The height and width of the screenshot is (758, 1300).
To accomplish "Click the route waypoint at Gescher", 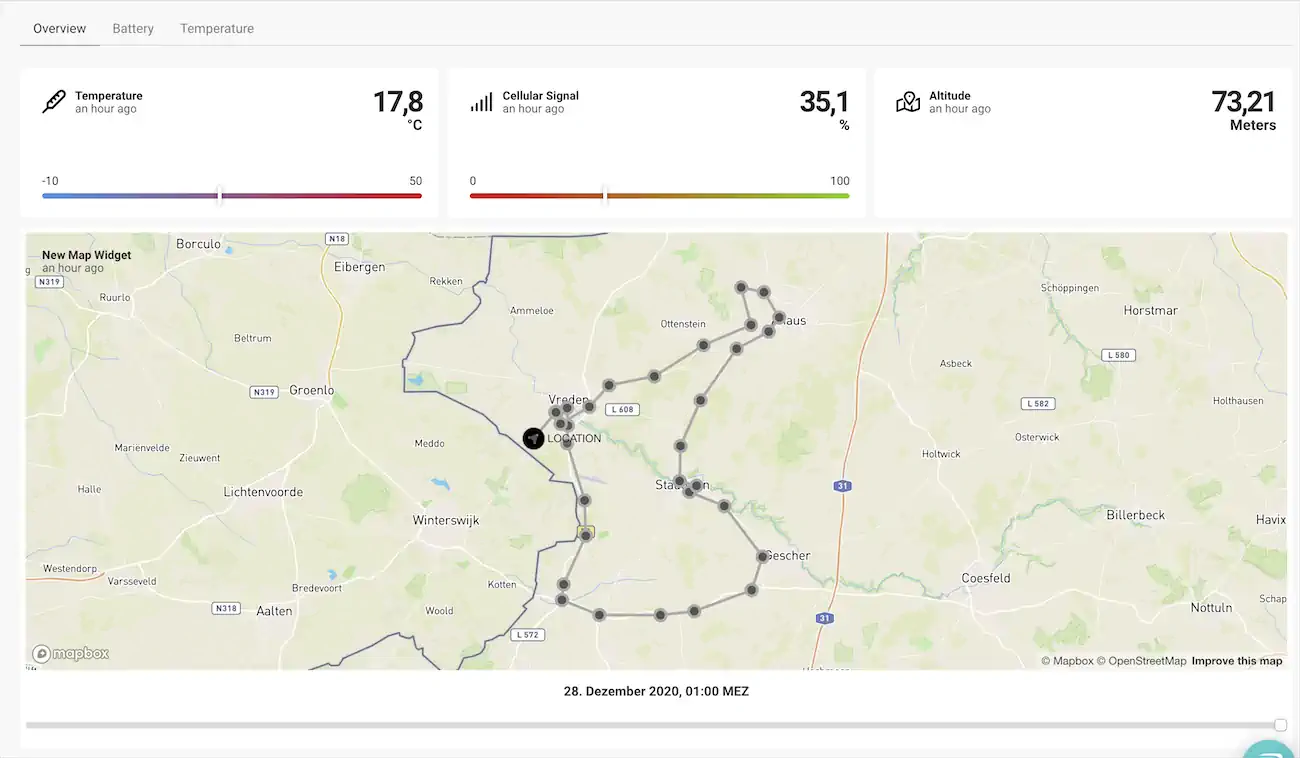I will click(762, 556).
